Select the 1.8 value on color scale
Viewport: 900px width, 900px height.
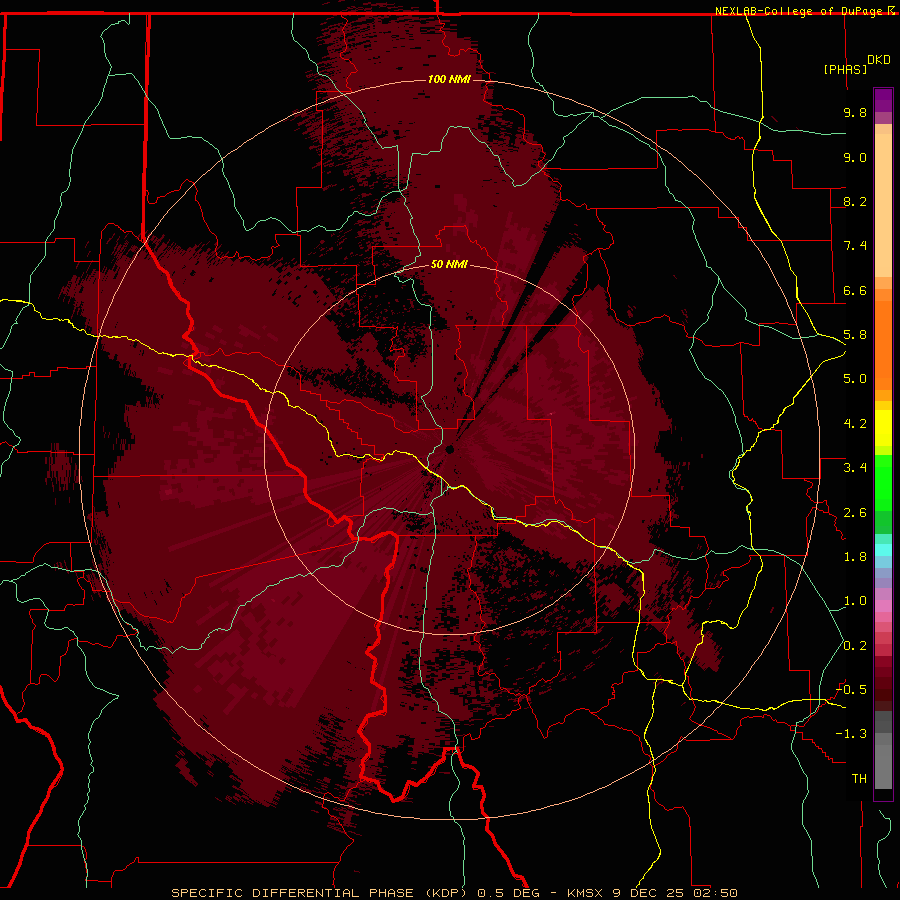click(855, 557)
